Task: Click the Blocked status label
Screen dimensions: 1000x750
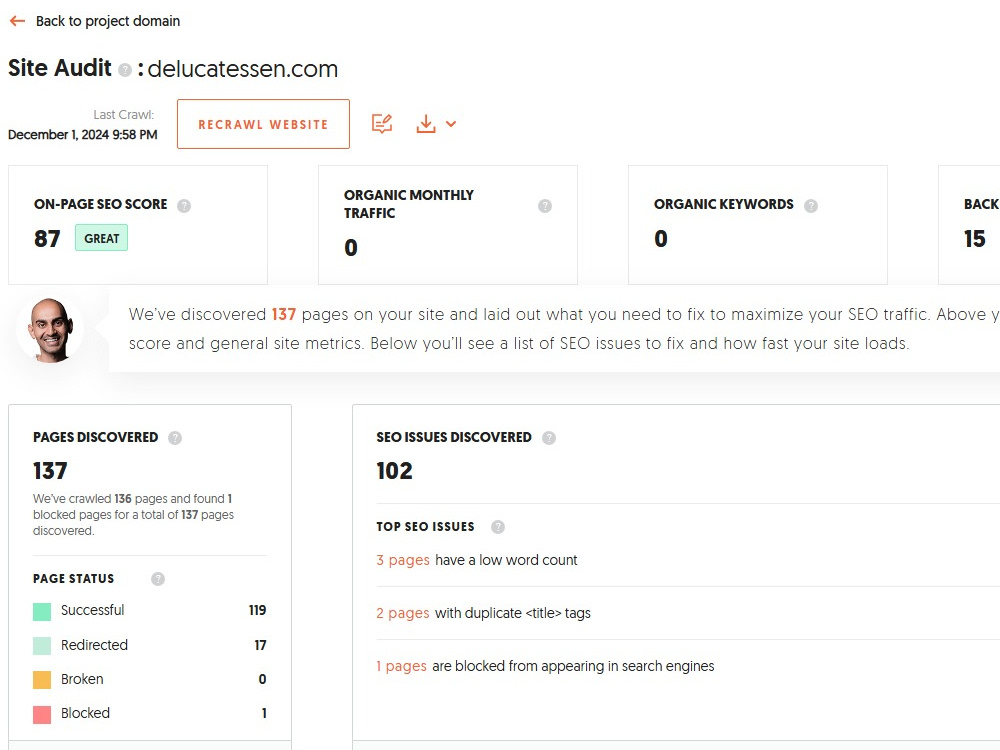Action: click(85, 713)
